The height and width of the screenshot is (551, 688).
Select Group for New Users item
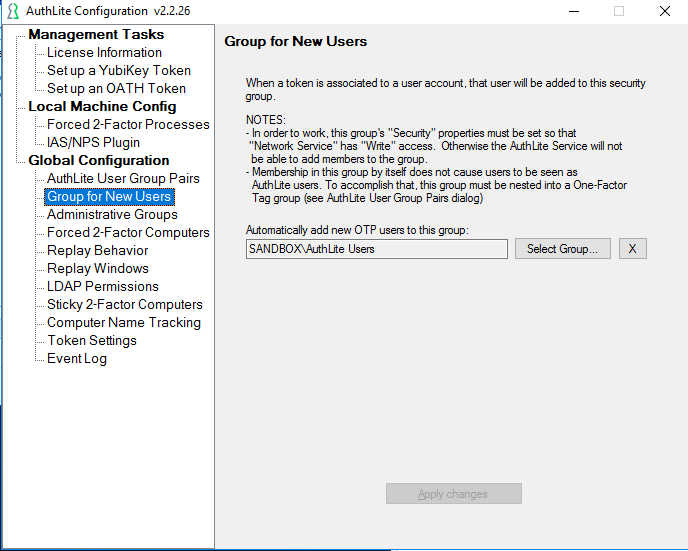click(109, 197)
